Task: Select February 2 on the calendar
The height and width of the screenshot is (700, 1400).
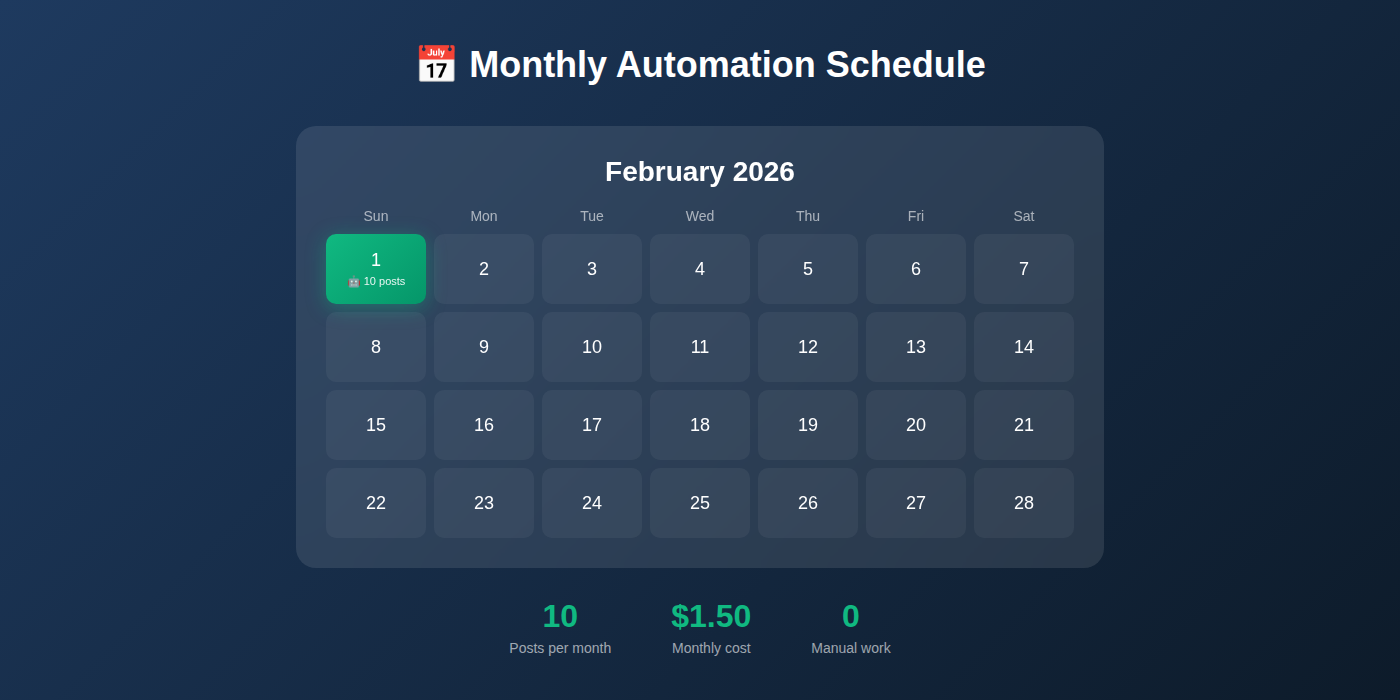Action: tap(484, 269)
